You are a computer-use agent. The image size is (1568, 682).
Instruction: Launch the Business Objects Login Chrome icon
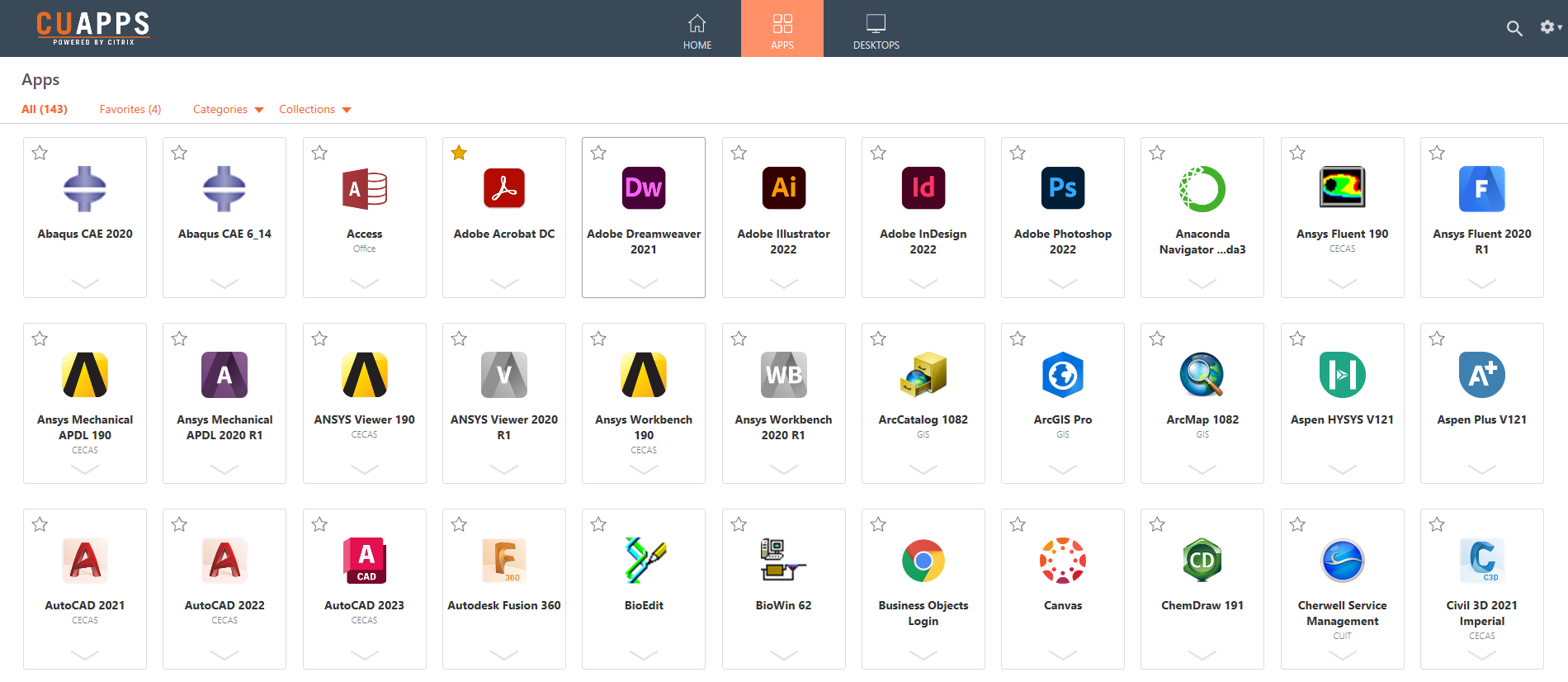click(x=923, y=561)
